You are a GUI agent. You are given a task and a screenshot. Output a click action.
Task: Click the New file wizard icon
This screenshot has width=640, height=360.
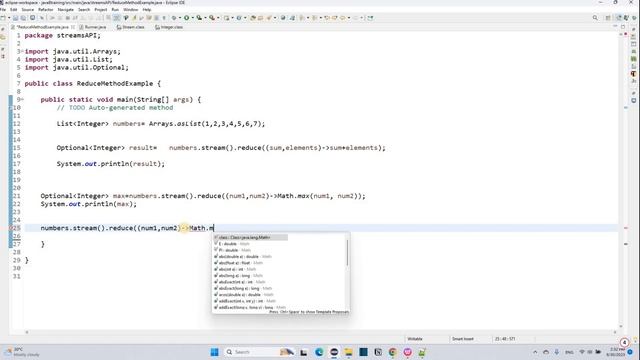point(3,18)
